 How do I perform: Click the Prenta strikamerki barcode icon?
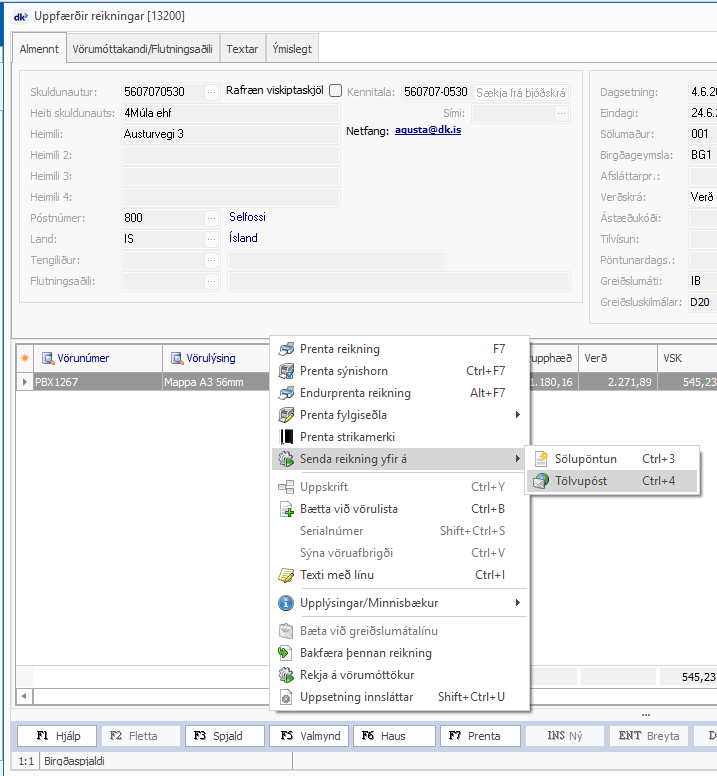pos(286,437)
